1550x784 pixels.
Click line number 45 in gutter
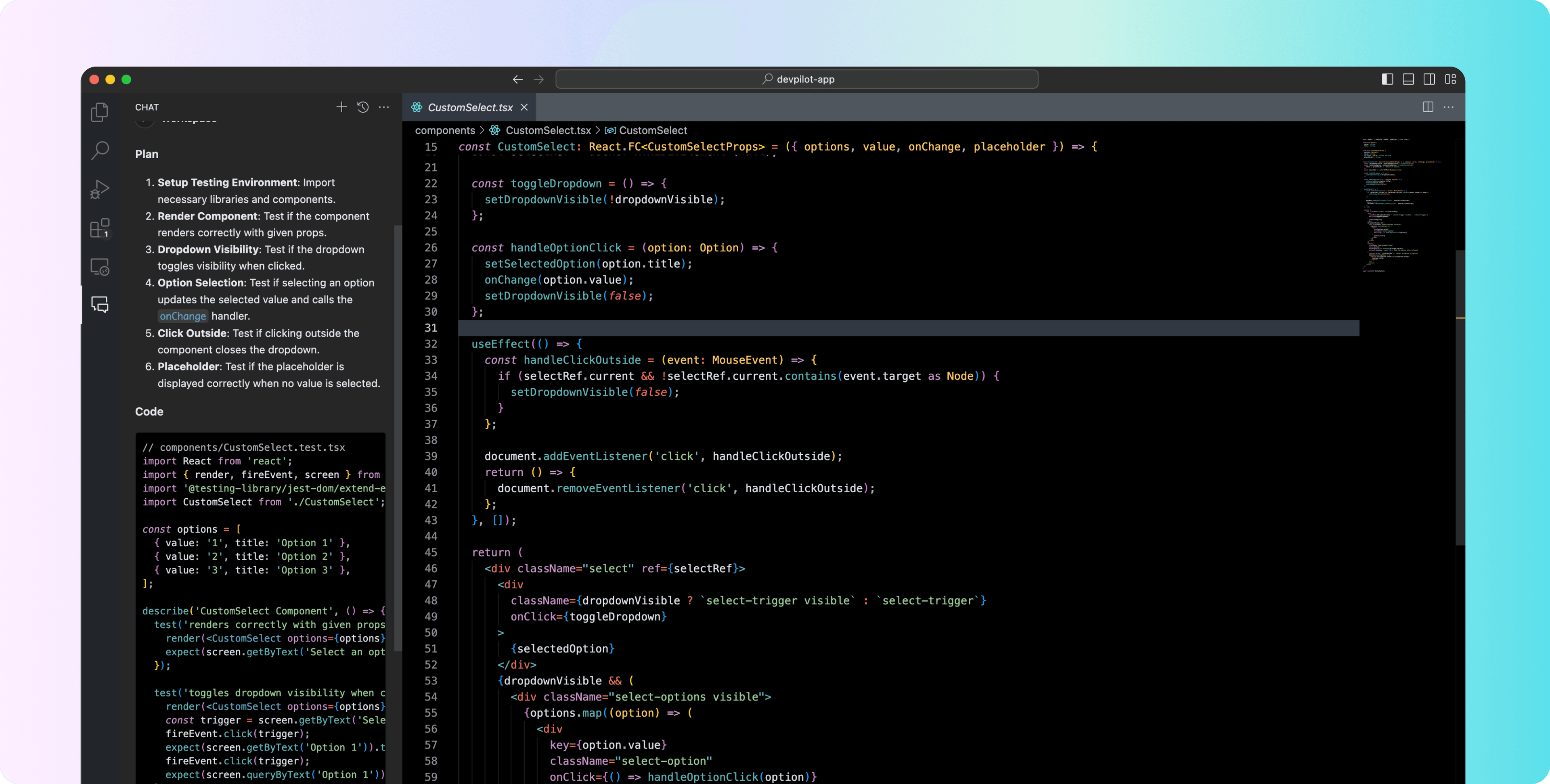pos(431,552)
